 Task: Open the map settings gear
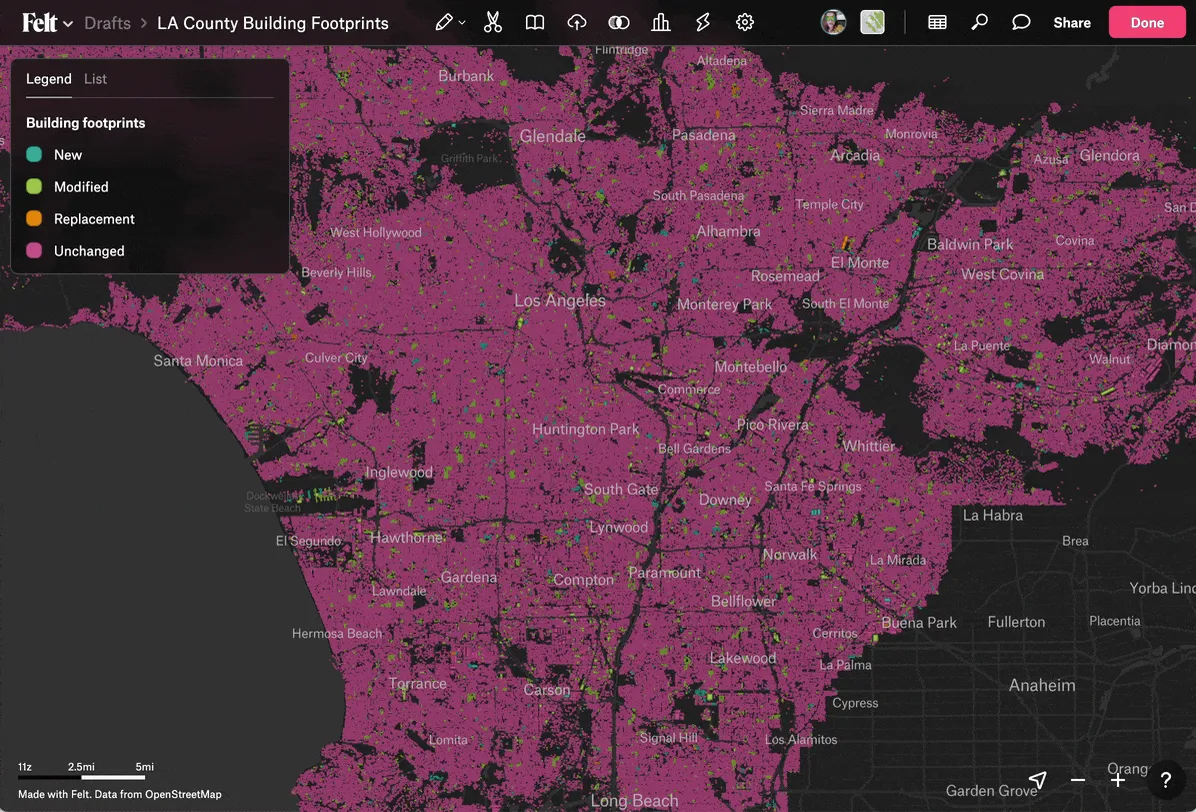click(x=744, y=22)
